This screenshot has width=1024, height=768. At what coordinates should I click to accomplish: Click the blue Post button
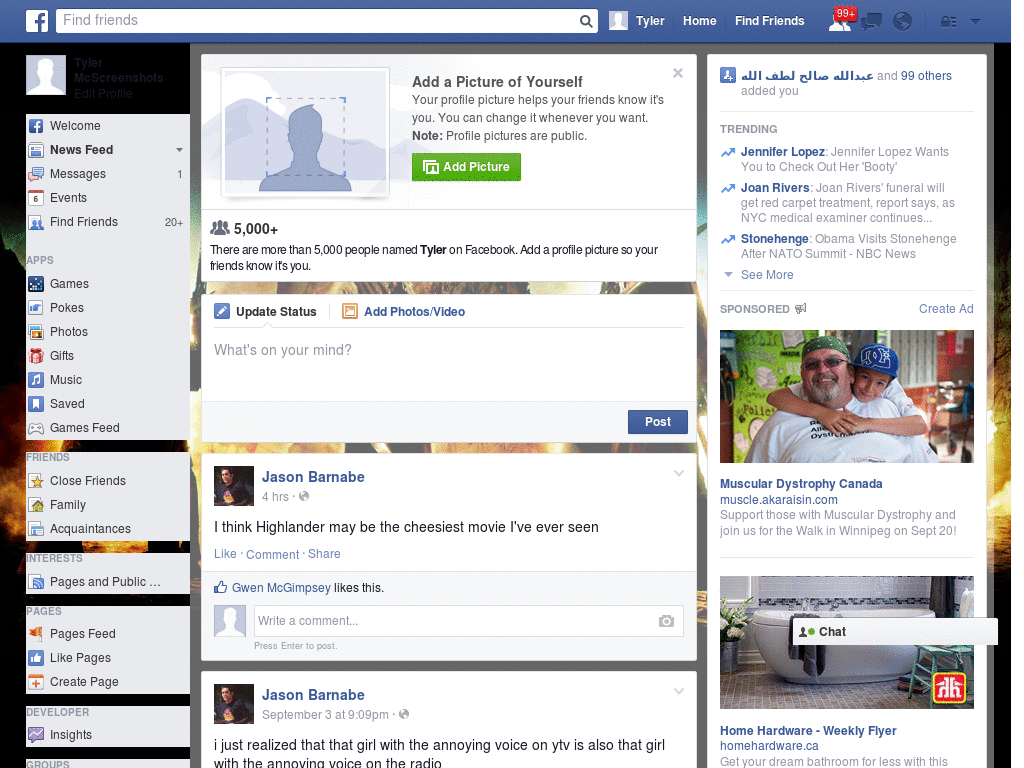pyautogui.click(x=658, y=422)
